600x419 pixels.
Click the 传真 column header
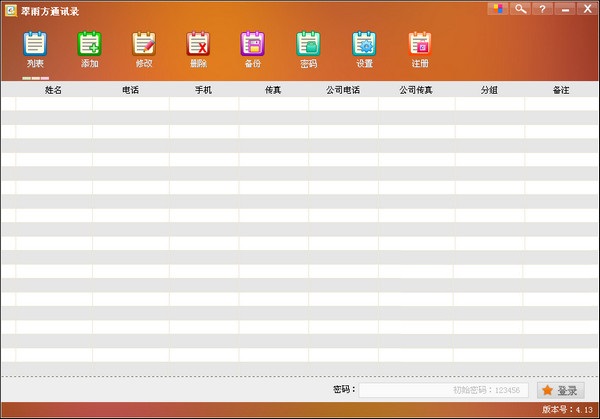pos(273,90)
